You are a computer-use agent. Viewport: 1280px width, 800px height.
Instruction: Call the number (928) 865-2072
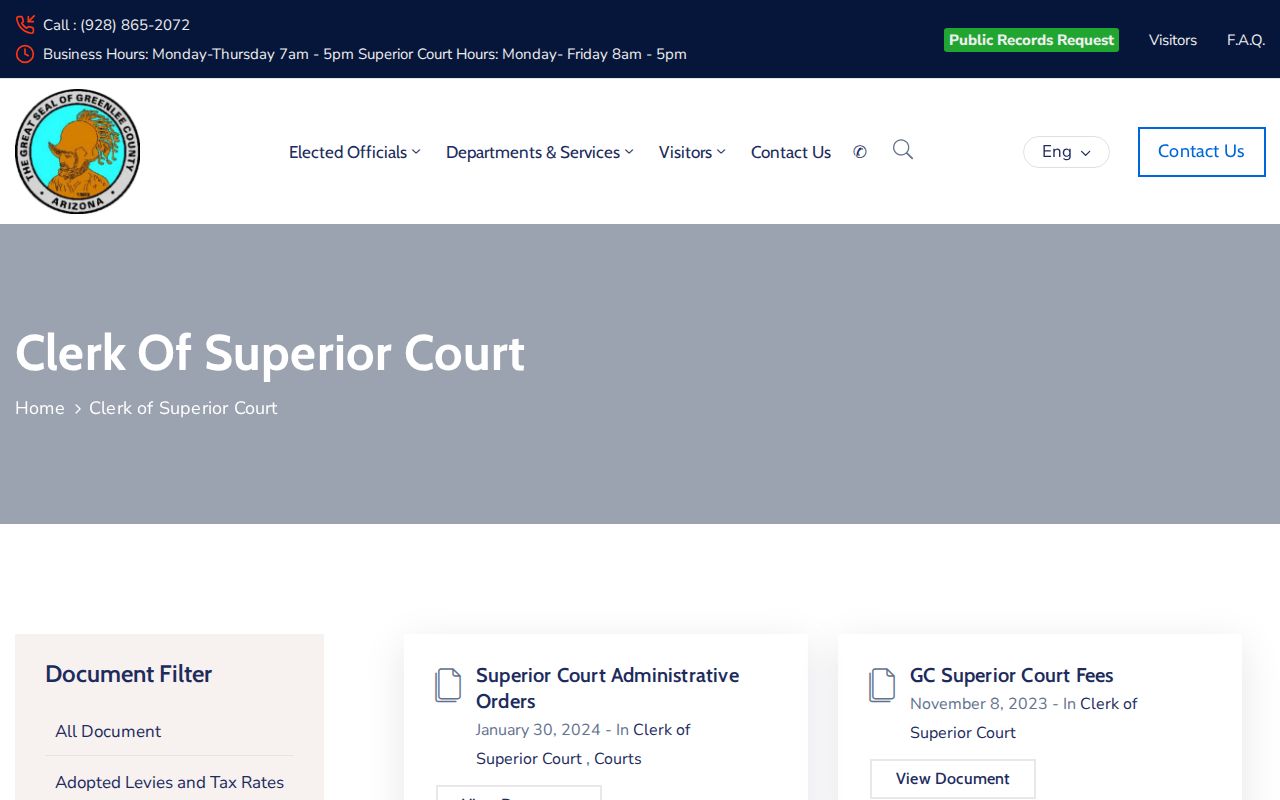135,25
